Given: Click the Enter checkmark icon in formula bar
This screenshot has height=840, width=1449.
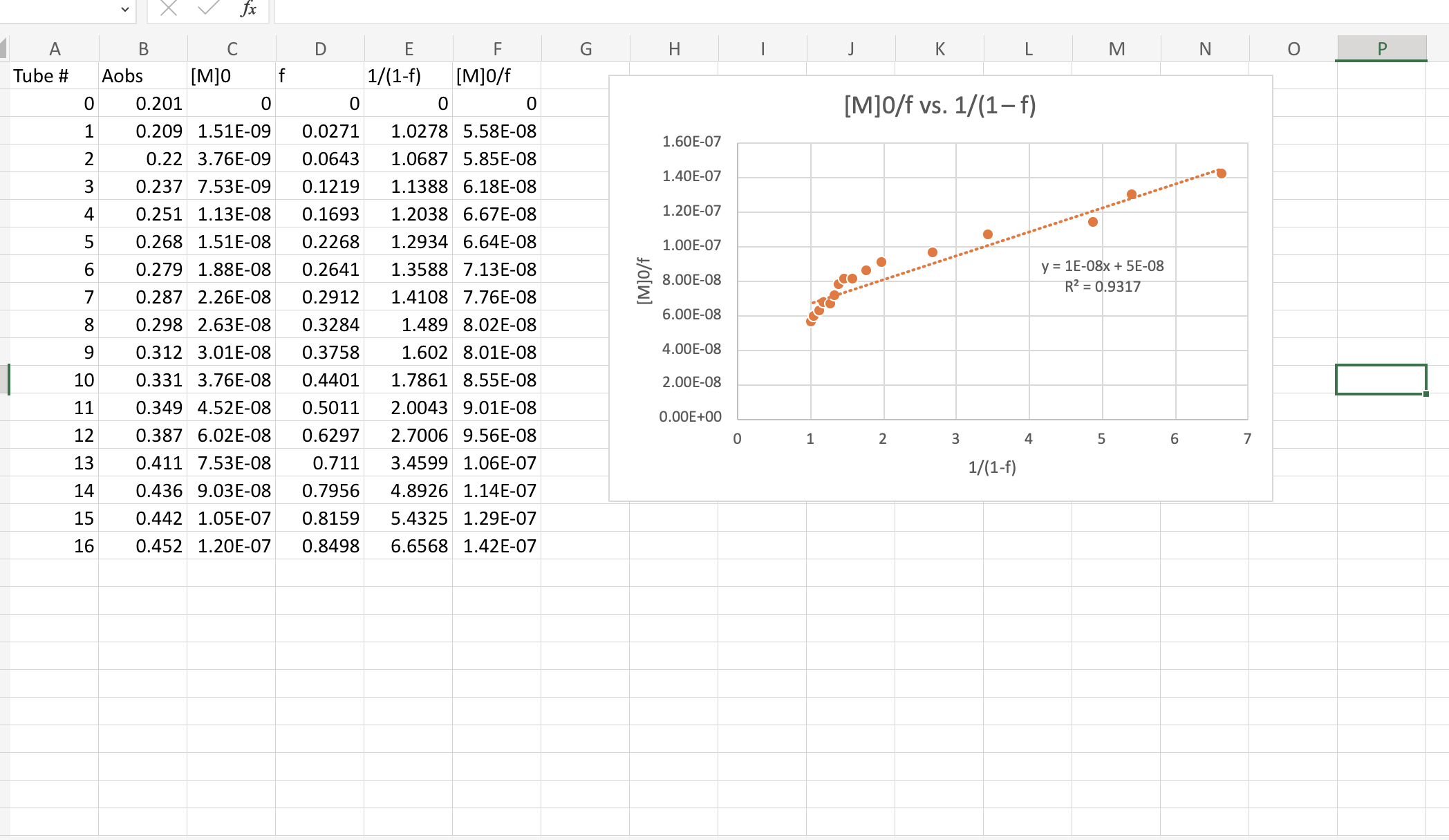Looking at the screenshot, I should pos(207,9).
